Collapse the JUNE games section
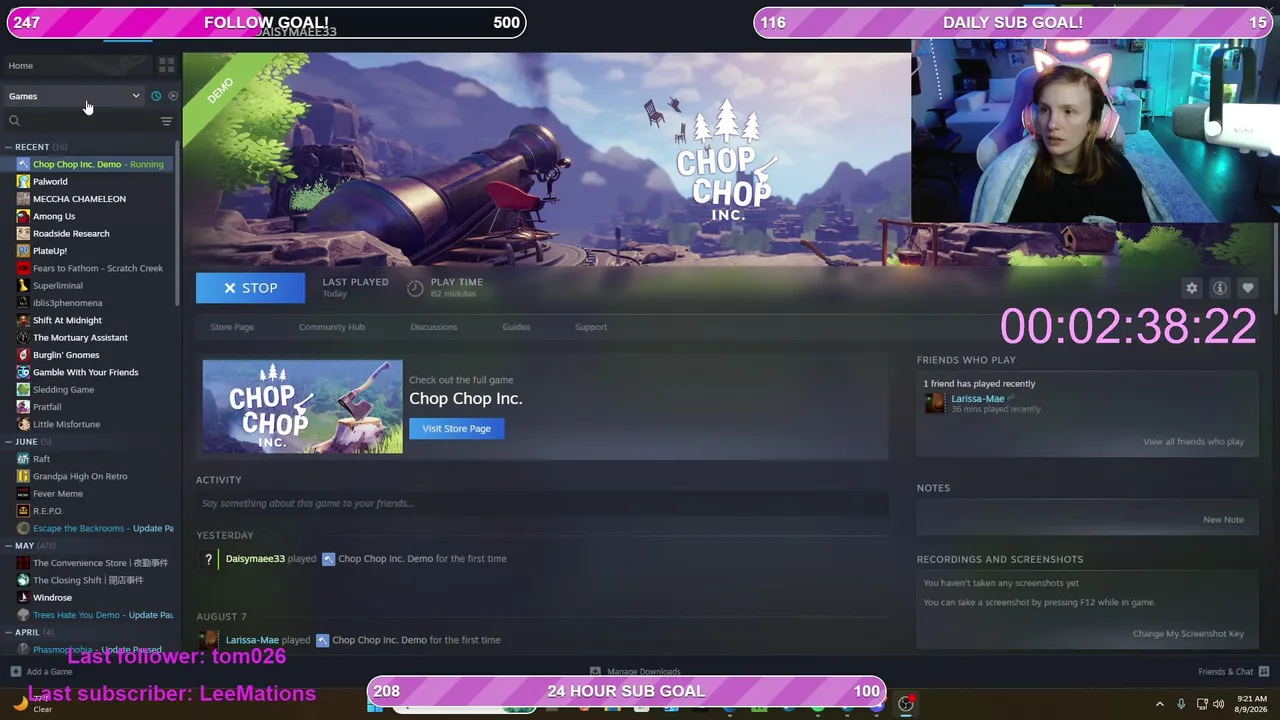The width and height of the screenshot is (1280, 720). click(10, 441)
